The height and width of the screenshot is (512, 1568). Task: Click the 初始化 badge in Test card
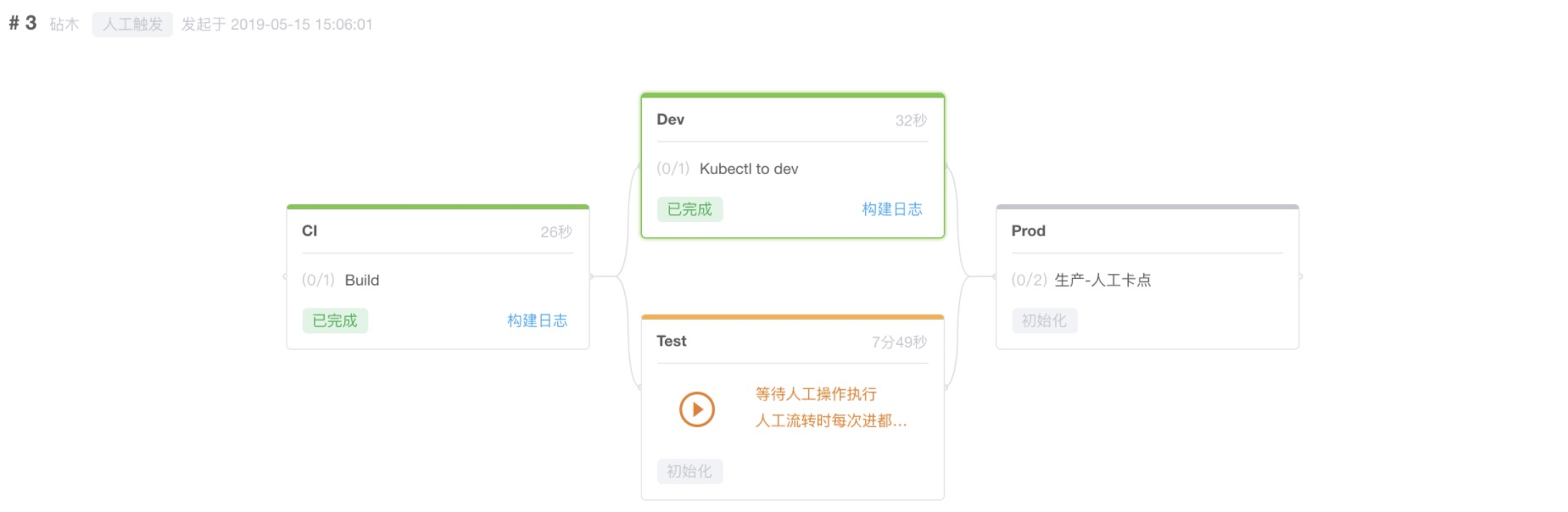(x=689, y=471)
